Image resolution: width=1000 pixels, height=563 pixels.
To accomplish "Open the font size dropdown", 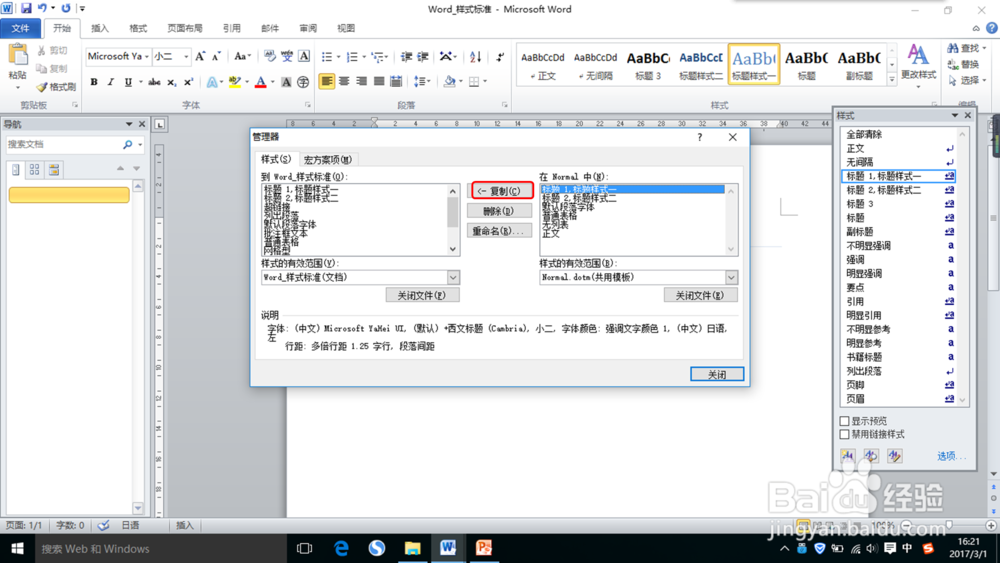I will 186,57.
